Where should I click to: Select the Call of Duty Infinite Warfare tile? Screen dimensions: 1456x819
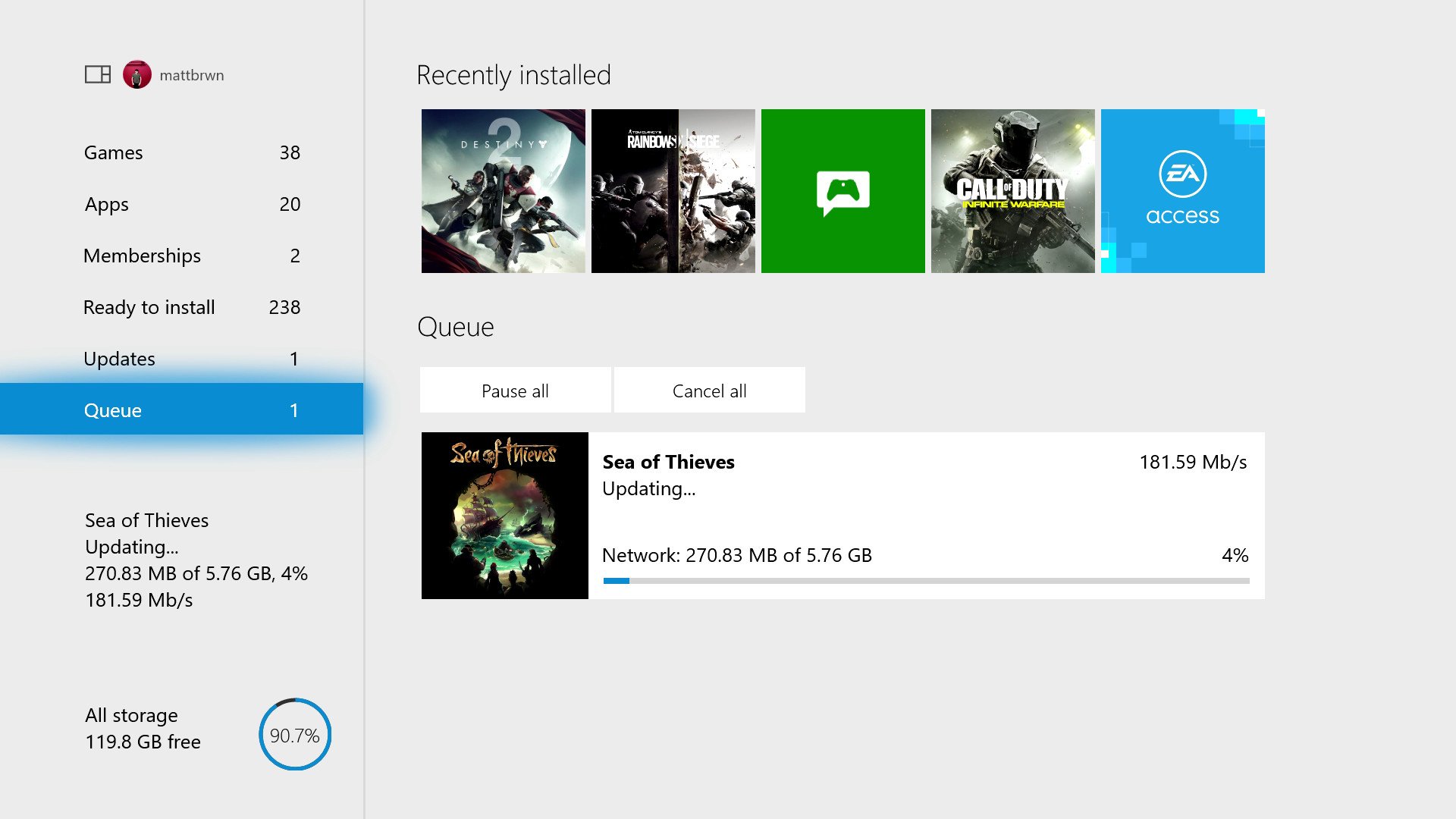tap(1012, 190)
